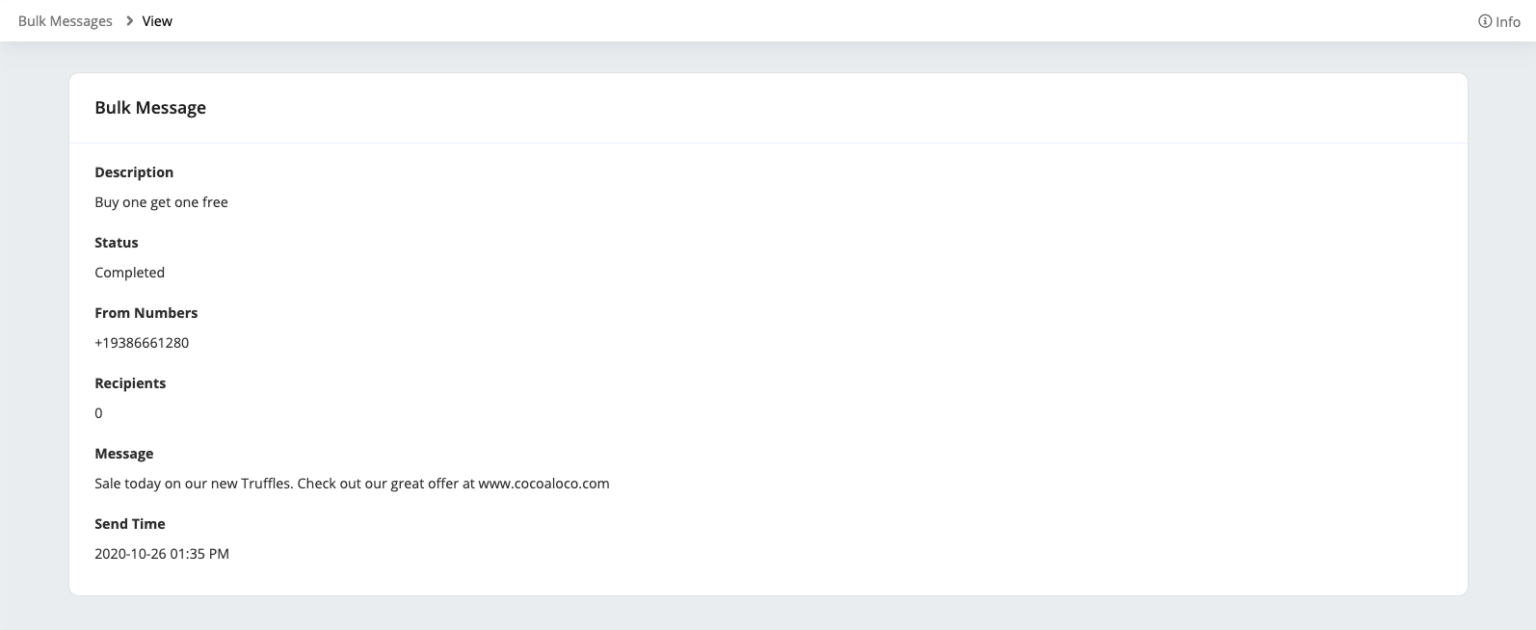Select the 'Buy one get one free' text

[161, 202]
